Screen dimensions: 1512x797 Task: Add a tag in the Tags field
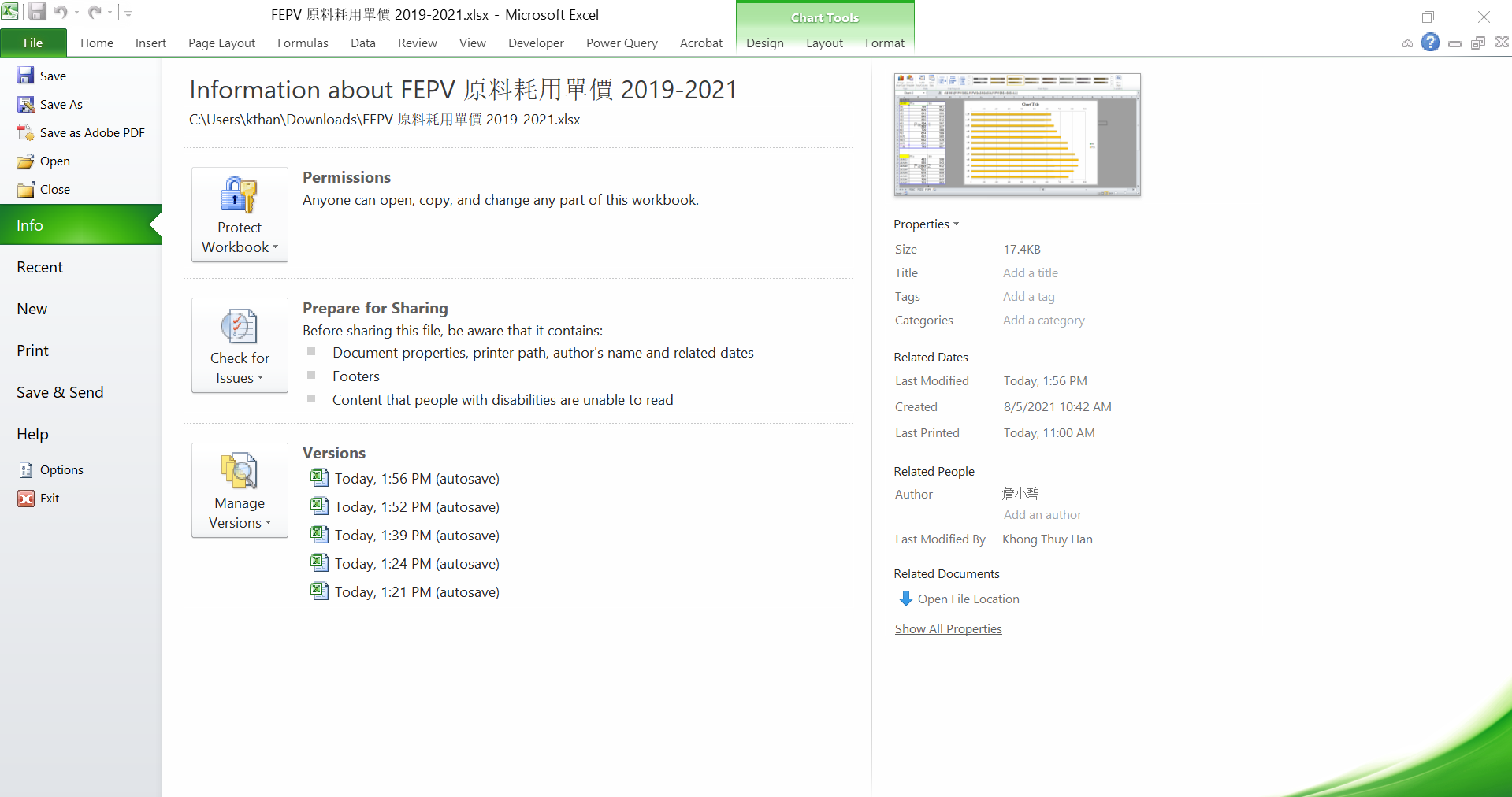click(x=1029, y=296)
